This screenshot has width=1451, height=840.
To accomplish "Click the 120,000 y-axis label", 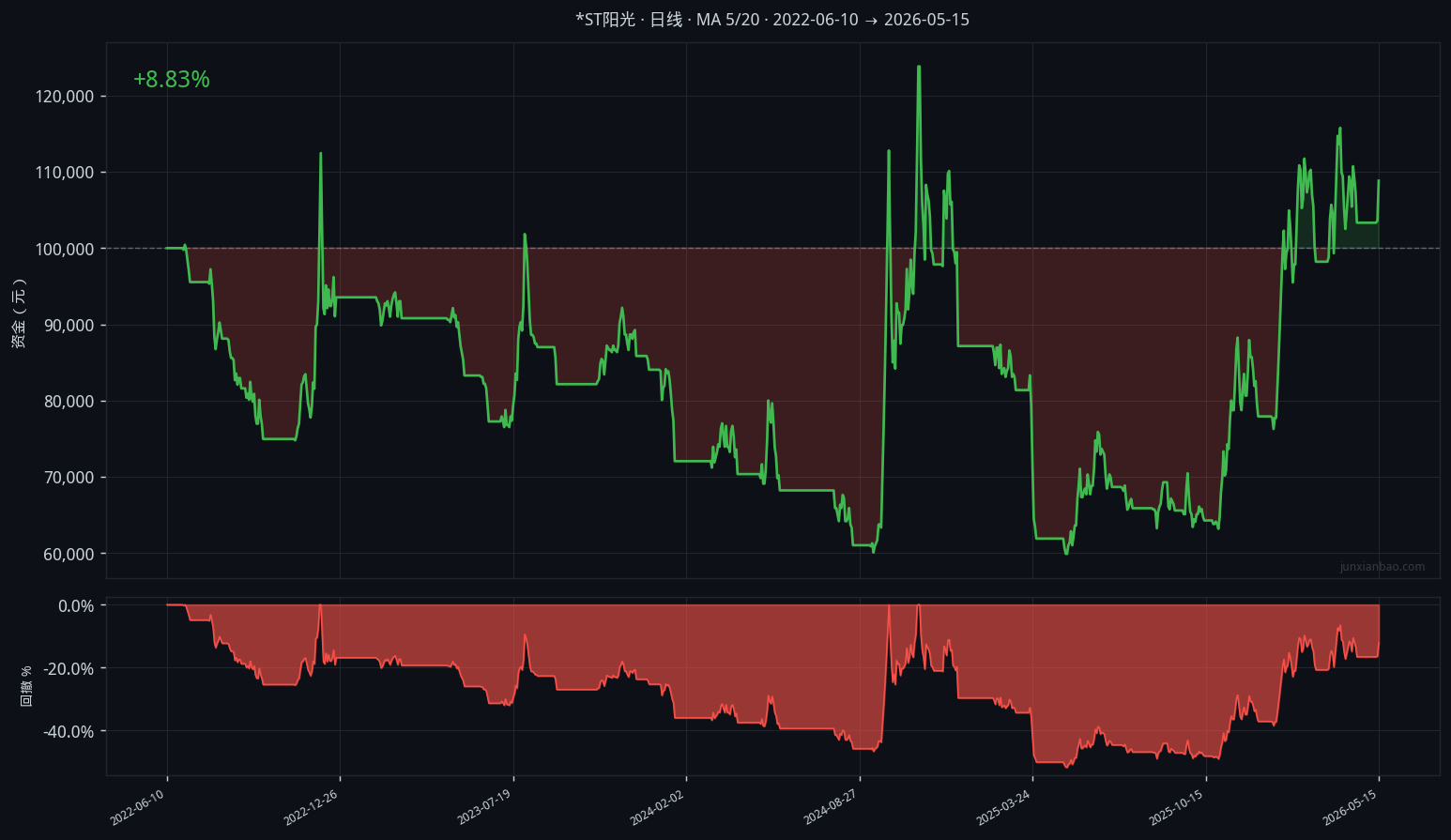I will (x=64, y=97).
